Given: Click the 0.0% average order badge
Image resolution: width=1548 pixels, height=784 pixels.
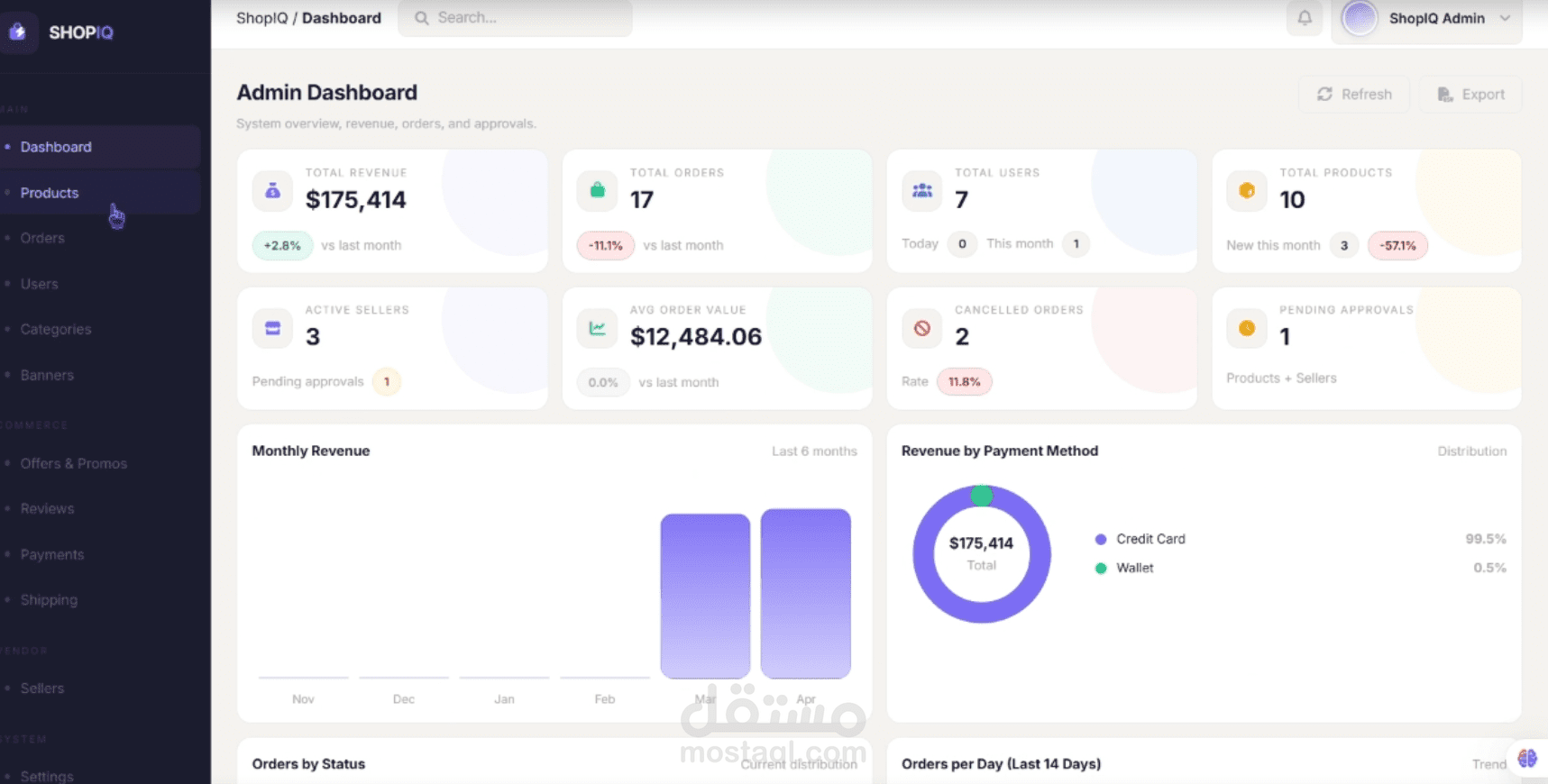Looking at the screenshot, I should click(603, 382).
